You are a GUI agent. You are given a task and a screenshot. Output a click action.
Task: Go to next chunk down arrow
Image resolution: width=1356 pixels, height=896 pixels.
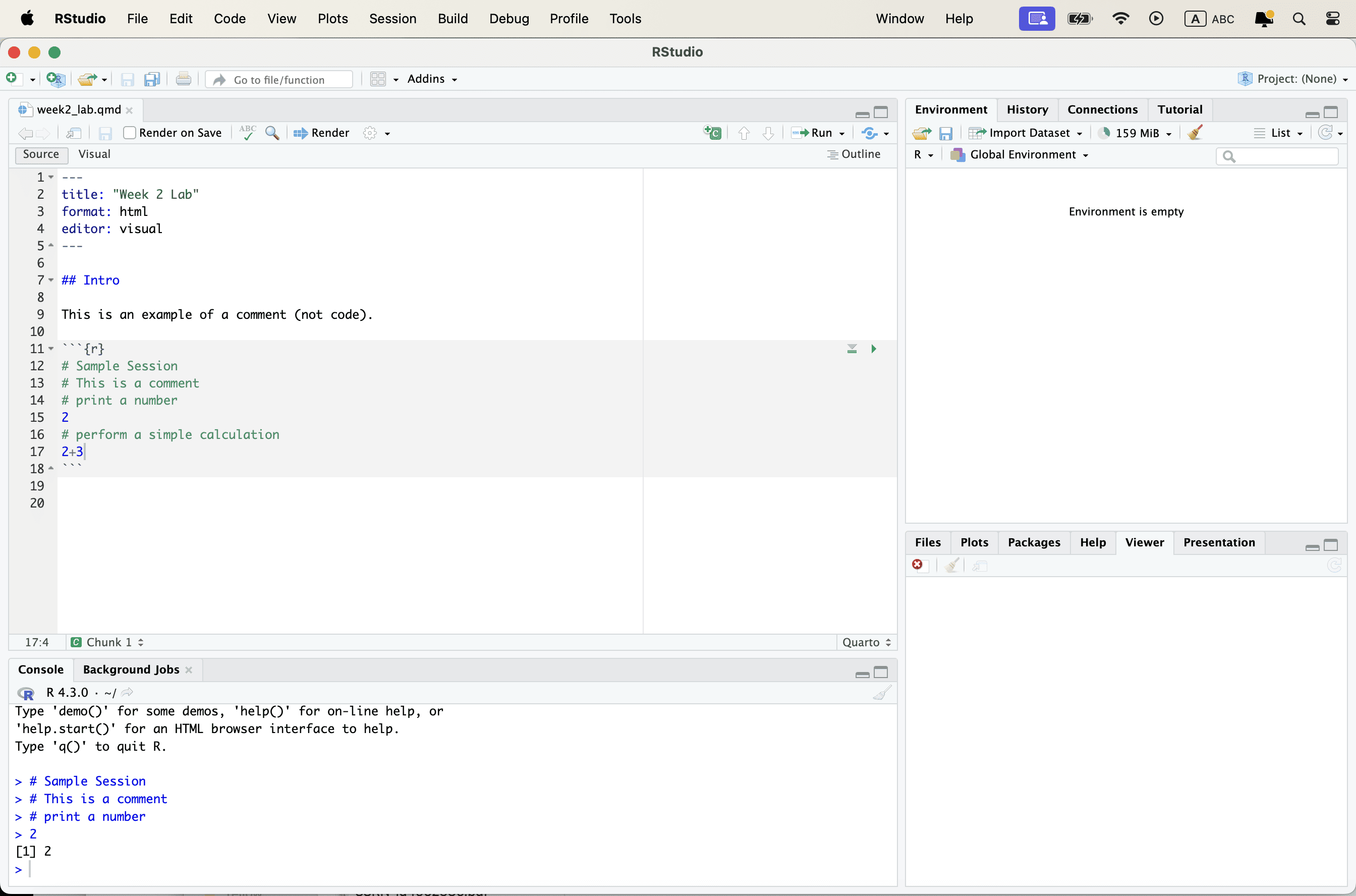click(768, 133)
